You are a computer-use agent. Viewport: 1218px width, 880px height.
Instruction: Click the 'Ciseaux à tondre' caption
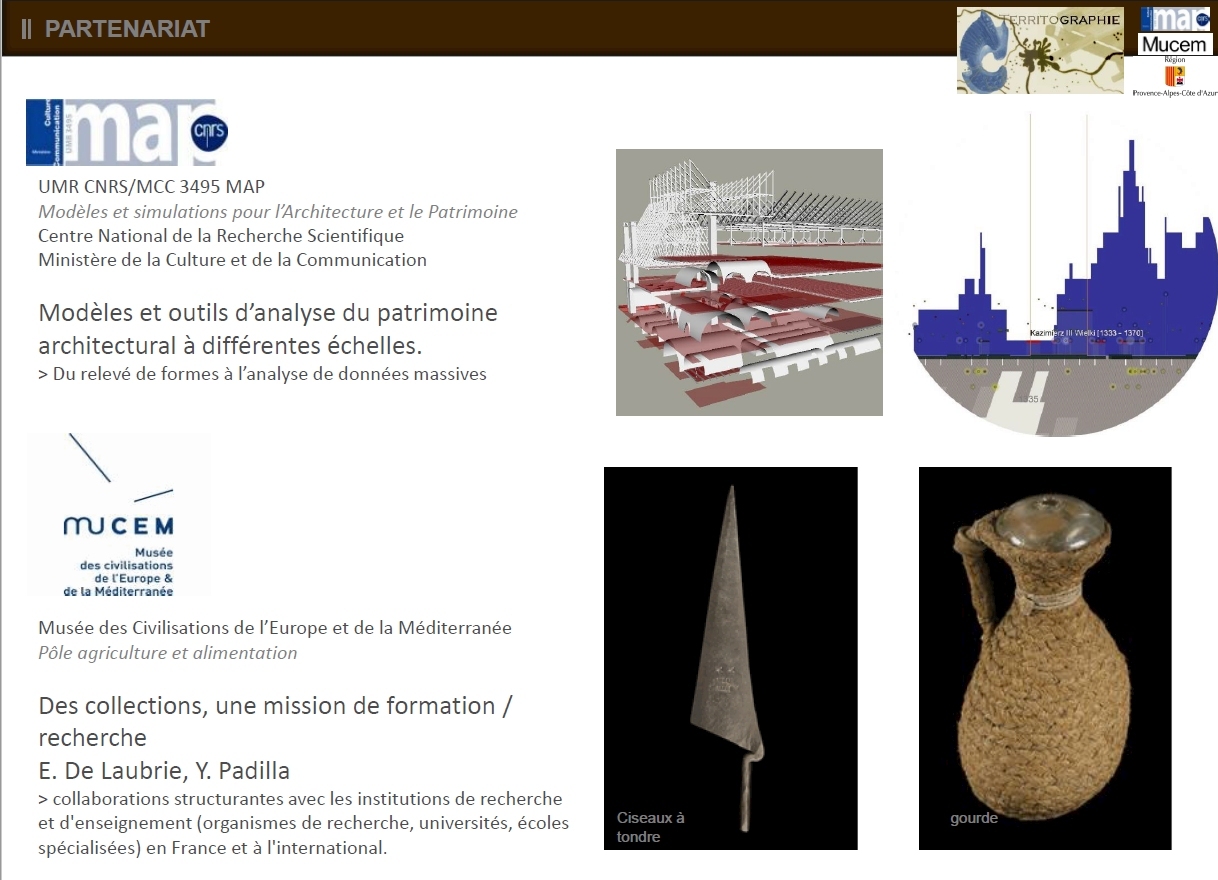tap(651, 827)
